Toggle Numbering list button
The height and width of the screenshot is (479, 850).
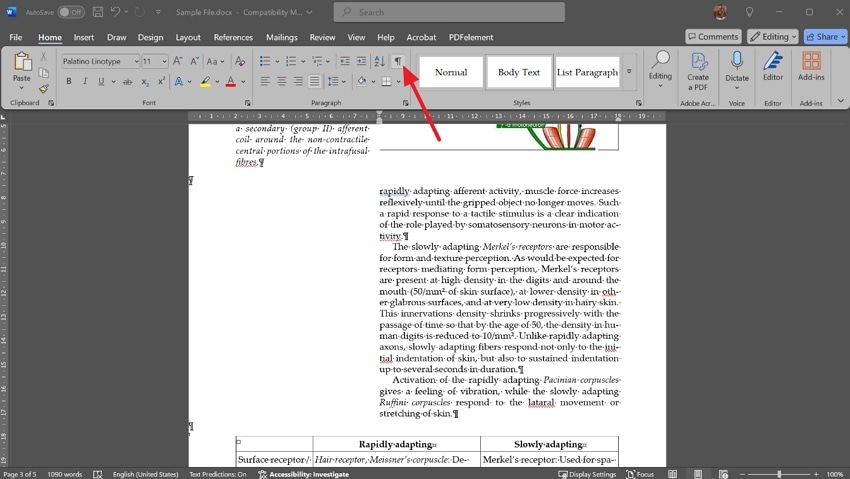coord(291,61)
